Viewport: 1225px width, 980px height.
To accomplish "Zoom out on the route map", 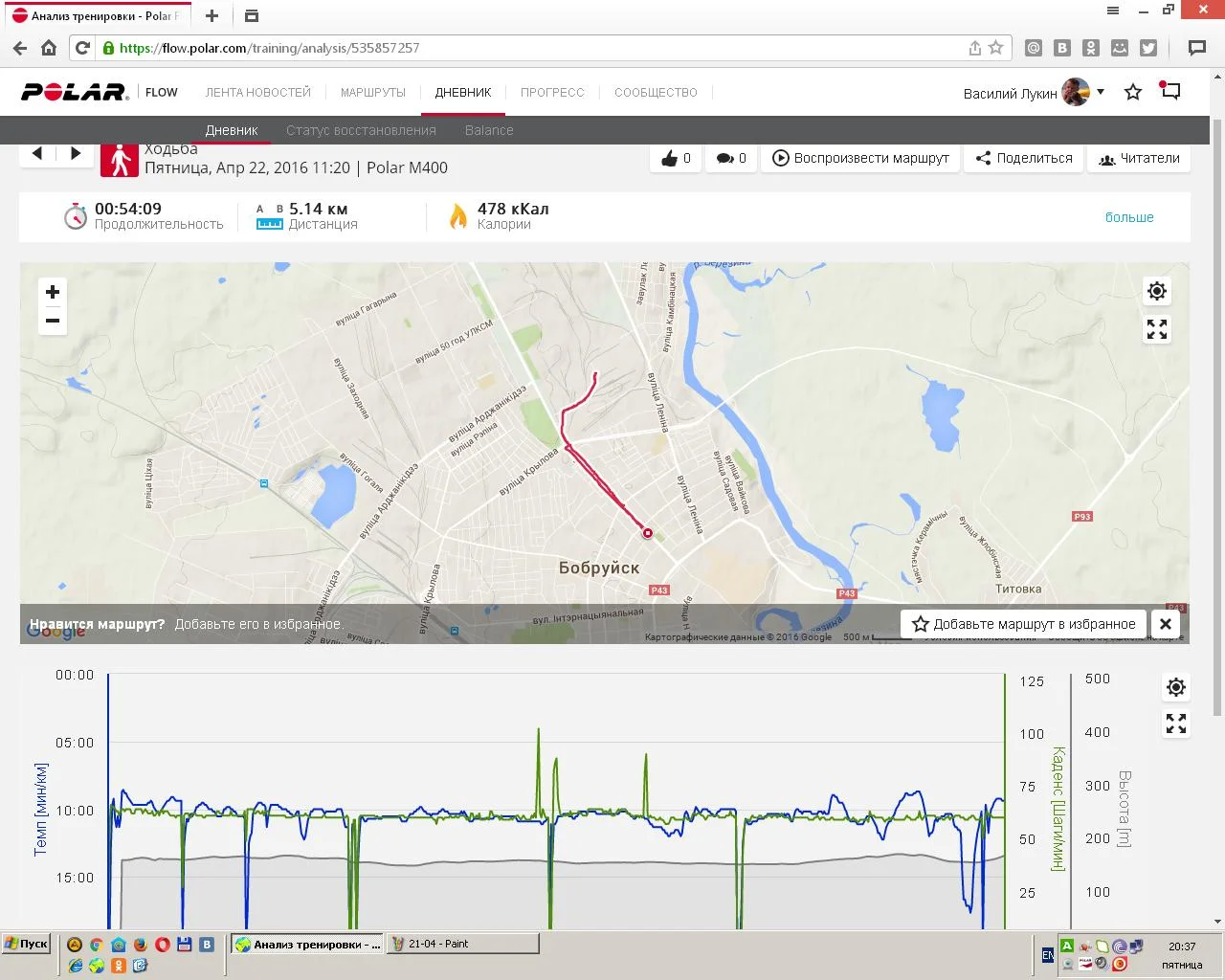I will pyautogui.click(x=53, y=321).
